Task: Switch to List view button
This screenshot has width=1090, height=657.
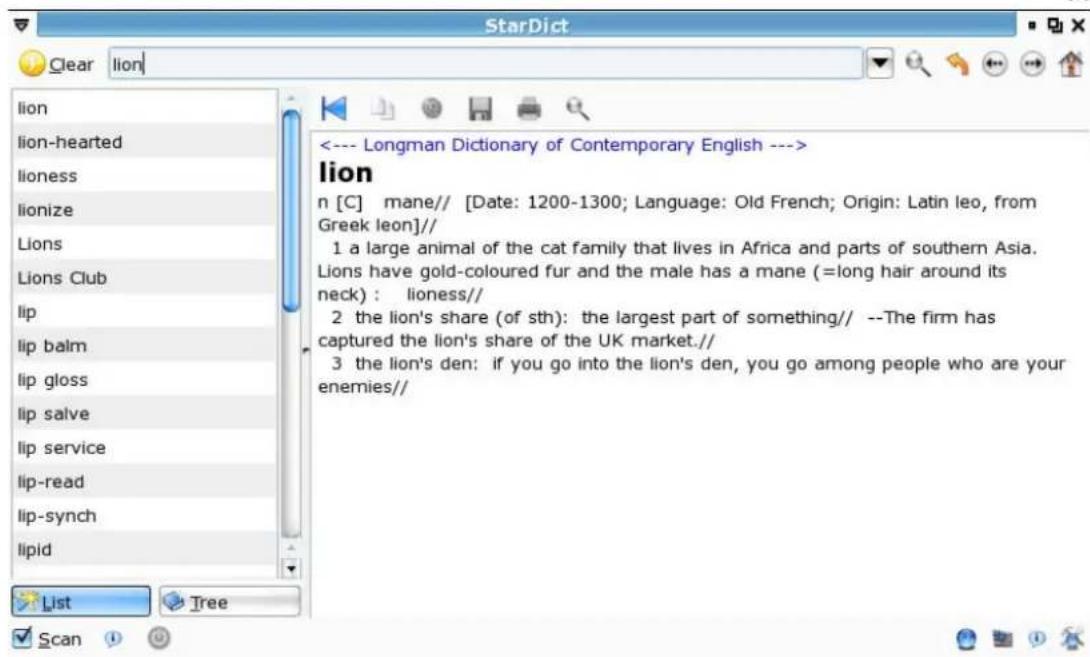Action: (81, 602)
